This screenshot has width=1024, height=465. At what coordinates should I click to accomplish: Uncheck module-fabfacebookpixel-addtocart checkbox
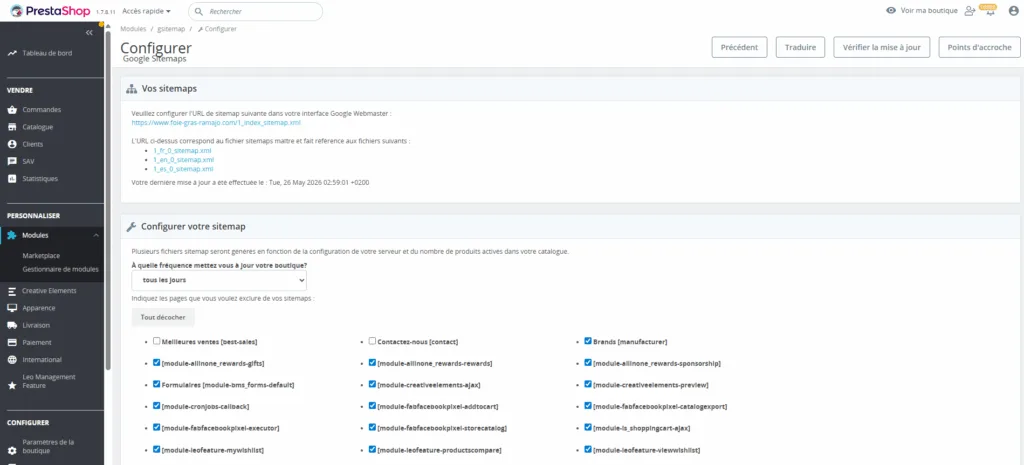click(372, 406)
